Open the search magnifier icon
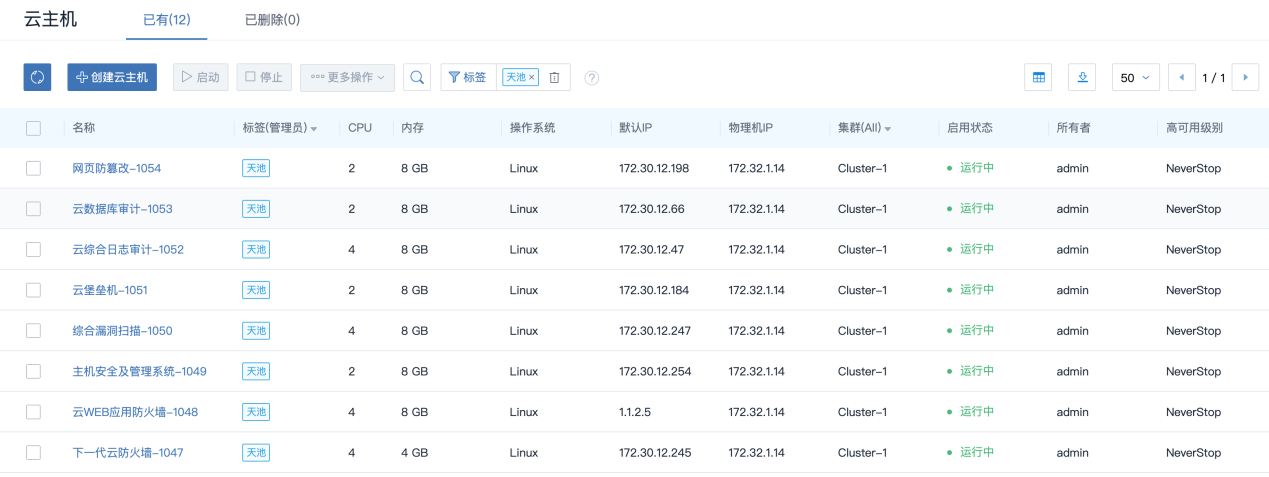 tap(416, 77)
